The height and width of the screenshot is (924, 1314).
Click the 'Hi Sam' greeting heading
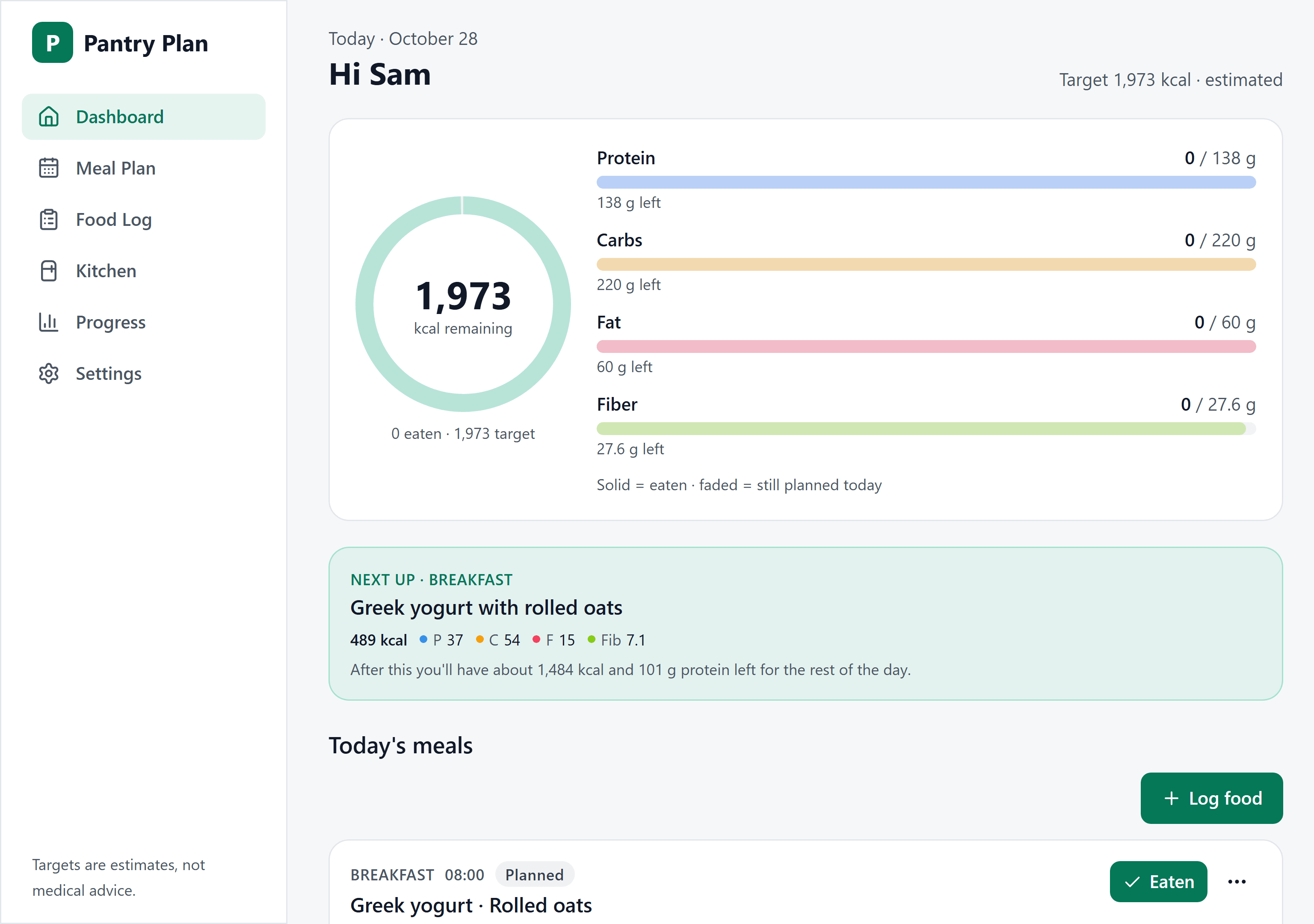click(379, 74)
